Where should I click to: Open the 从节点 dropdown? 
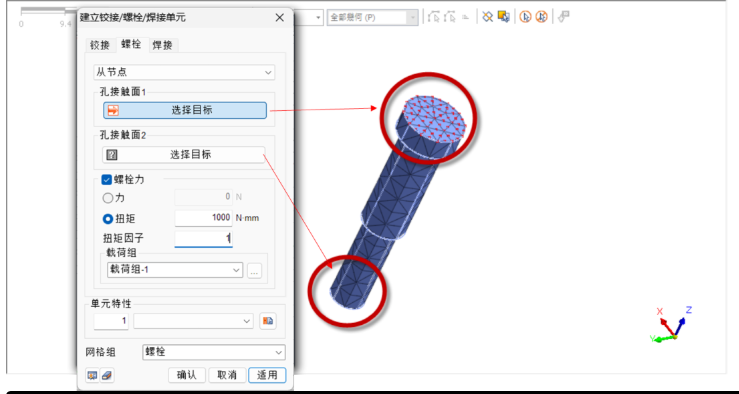184,73
